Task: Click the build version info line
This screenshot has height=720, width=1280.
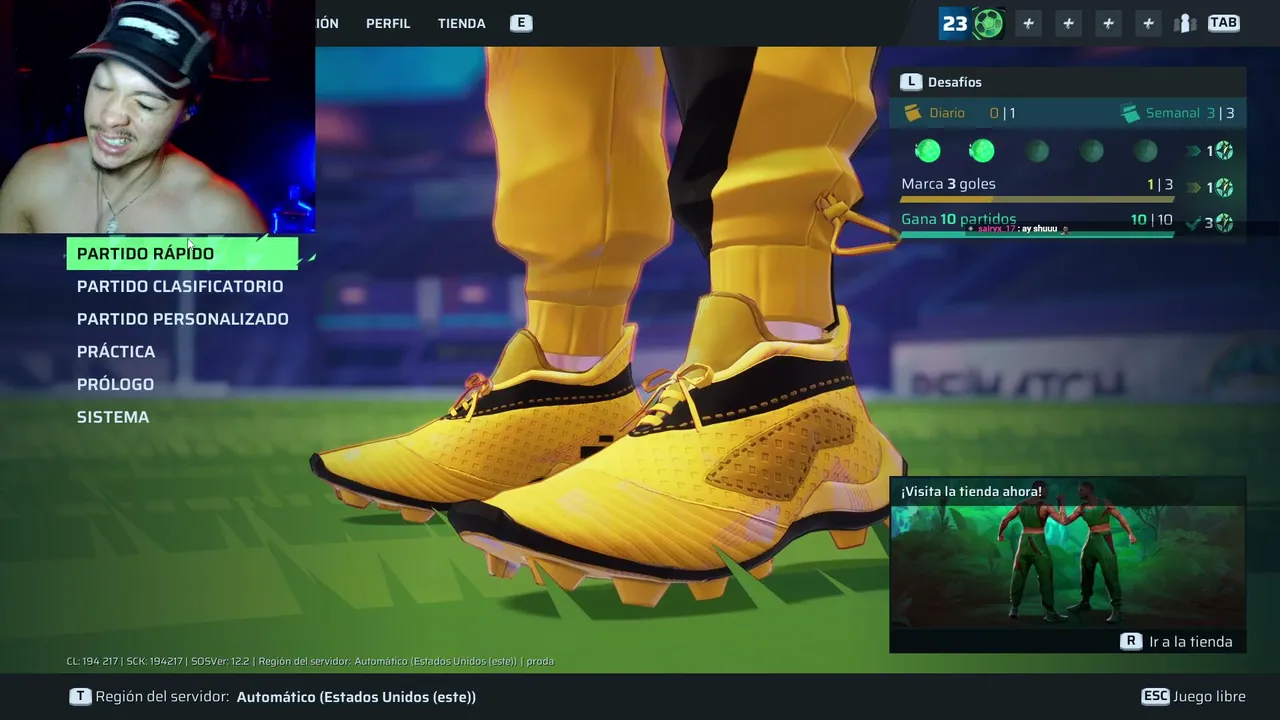Action: [310, 661]
